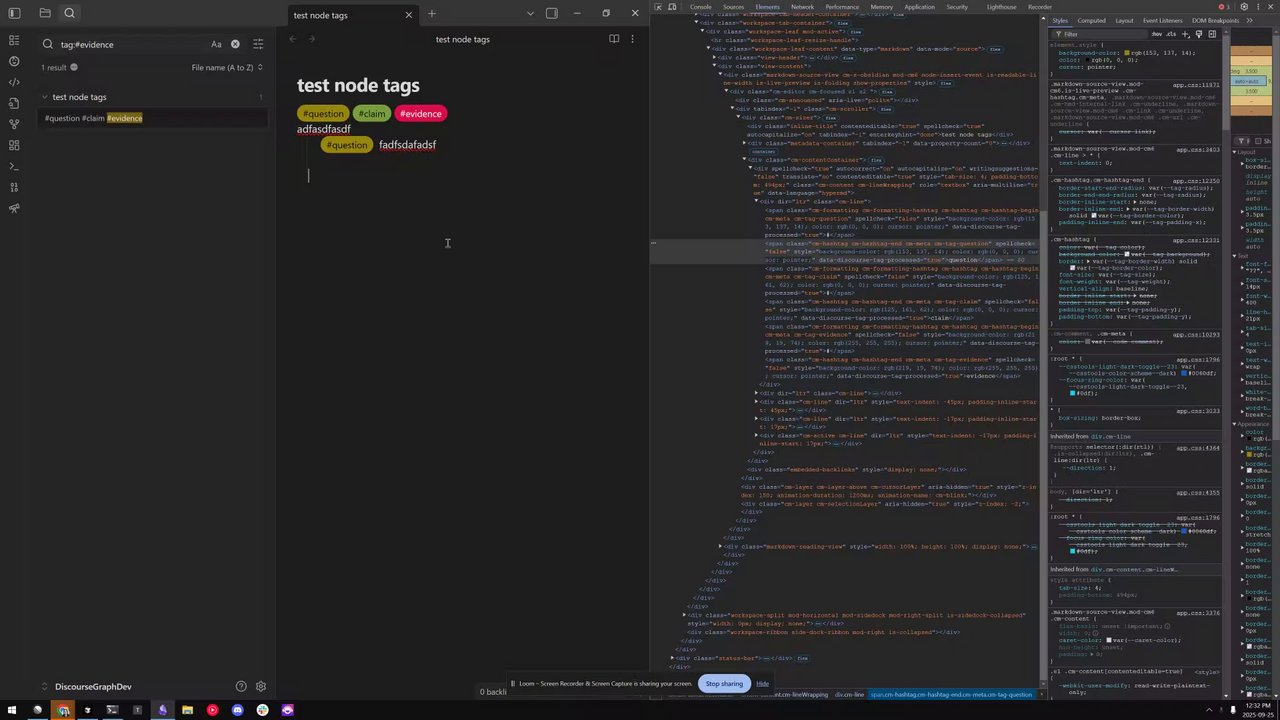Open Chrome from the taskbar
The height and width of the screenshot is (720, 1280).
(62, 710)
